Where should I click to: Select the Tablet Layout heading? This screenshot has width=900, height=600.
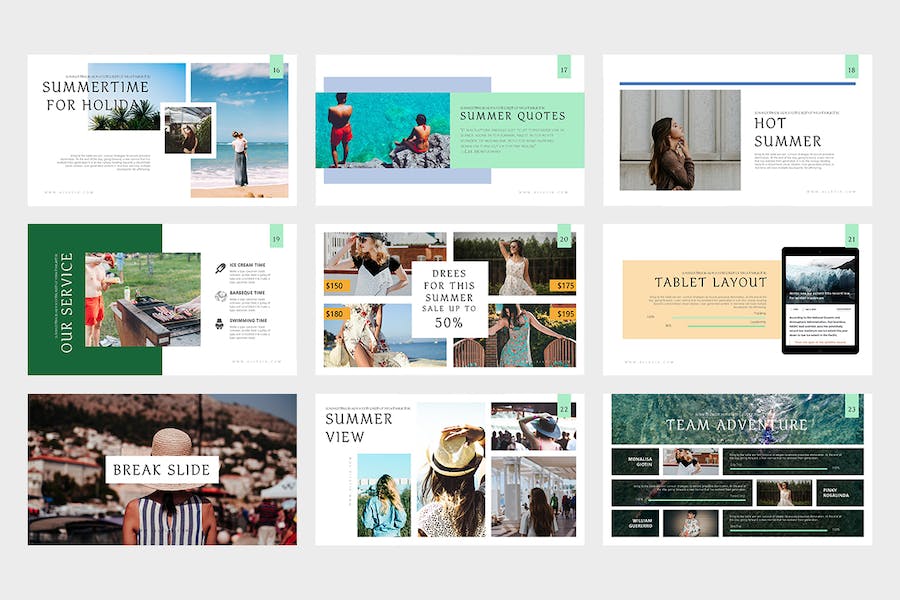coord(711,282)
